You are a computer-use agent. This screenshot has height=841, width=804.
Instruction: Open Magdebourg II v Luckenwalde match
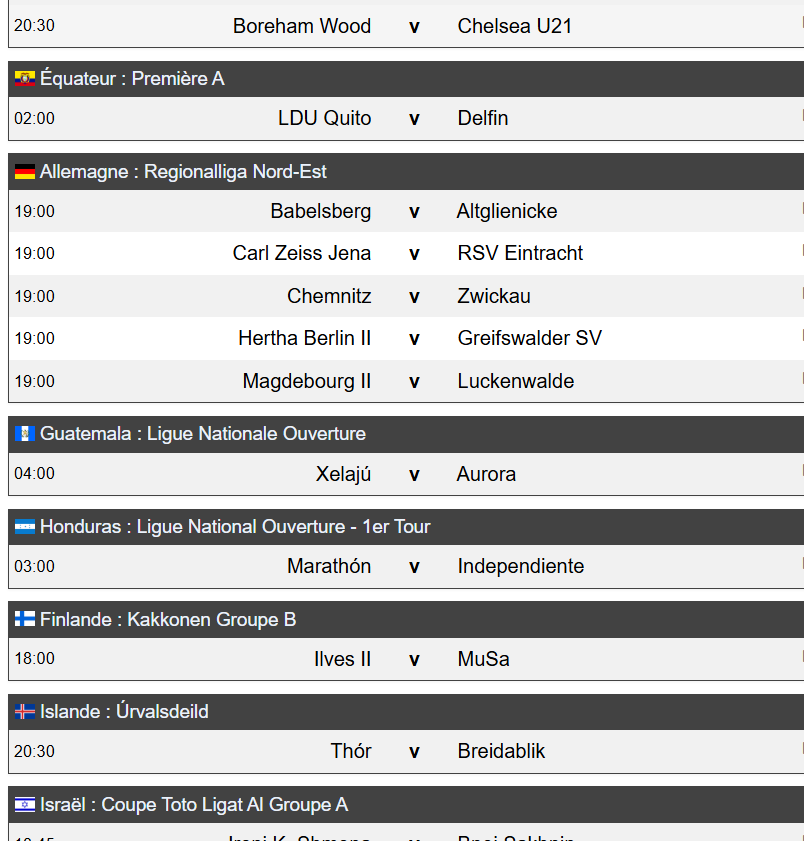coord(406,381)
